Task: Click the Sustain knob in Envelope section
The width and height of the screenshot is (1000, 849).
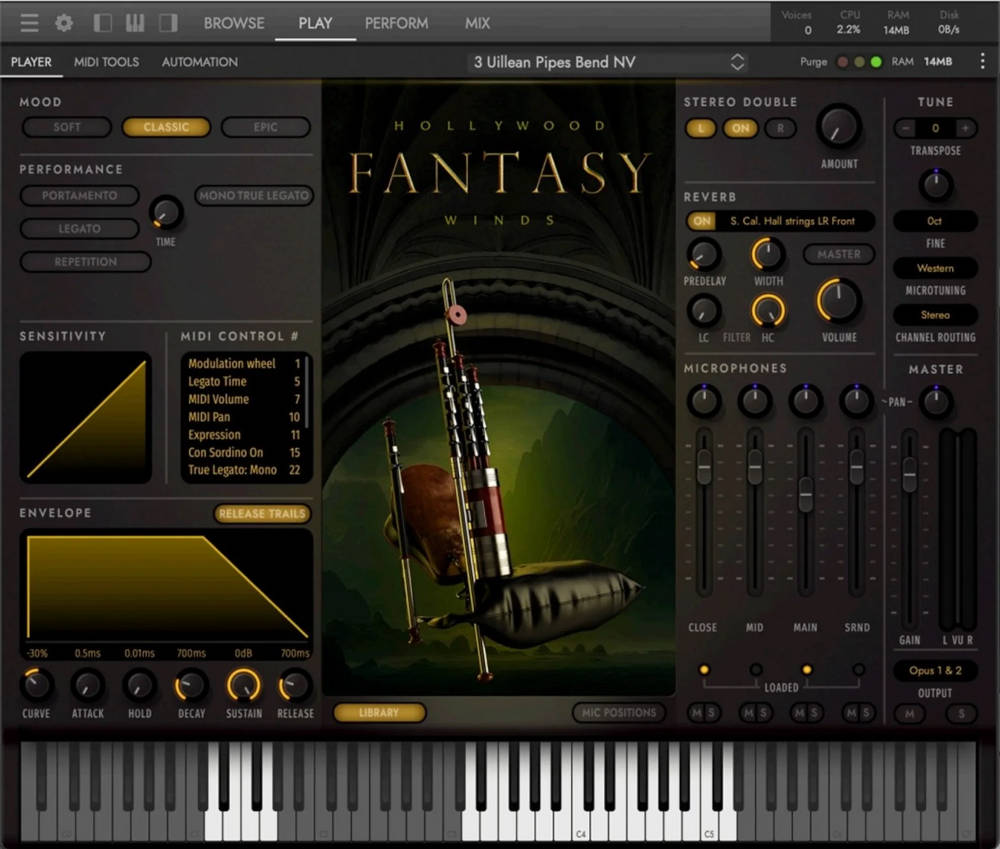Action: (243, 688)
